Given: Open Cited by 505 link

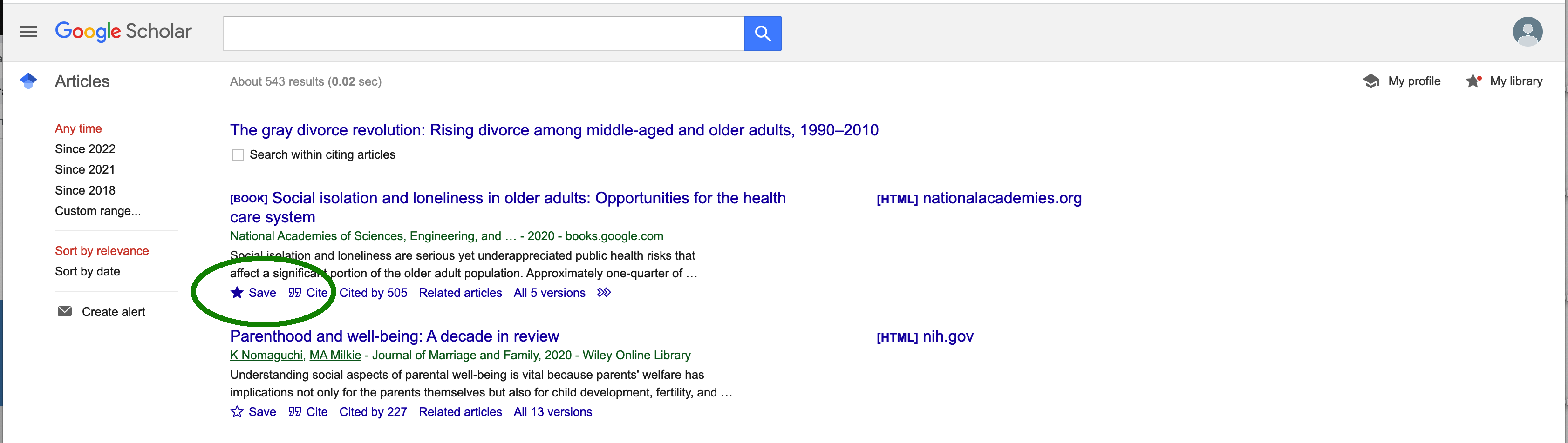Looking at the screenshot, I should (373, 293).
